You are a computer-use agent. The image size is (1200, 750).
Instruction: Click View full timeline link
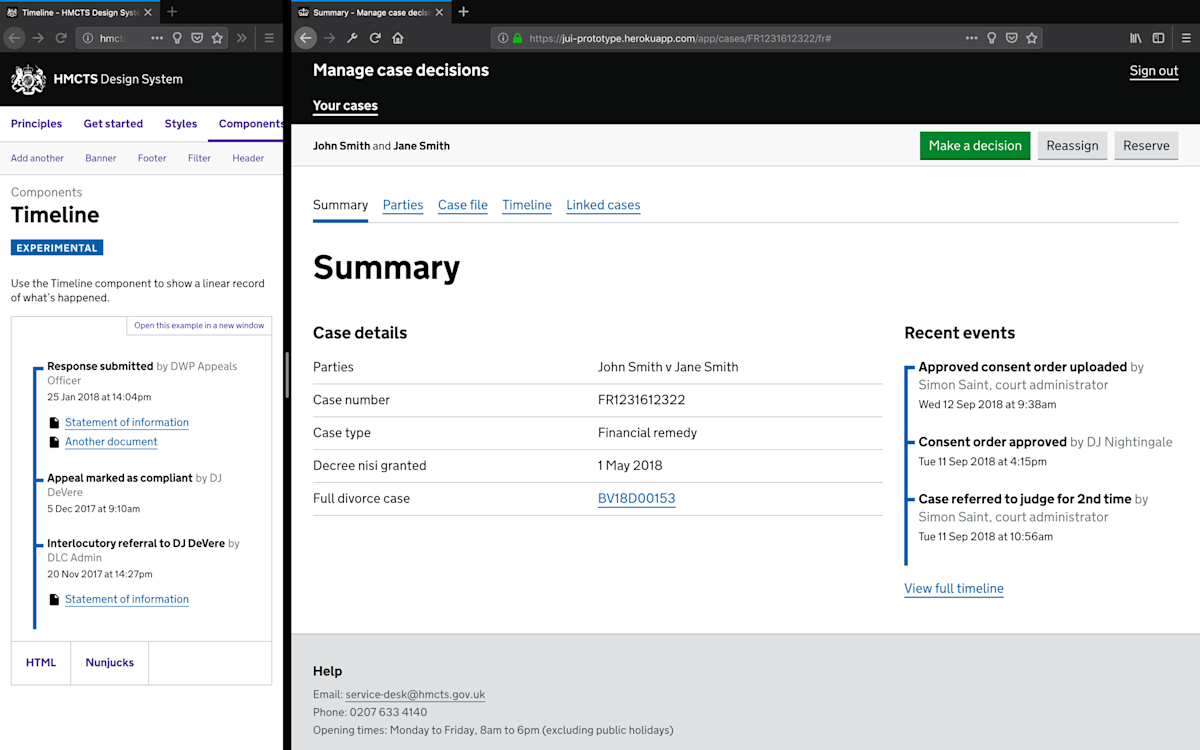(954, 589)
